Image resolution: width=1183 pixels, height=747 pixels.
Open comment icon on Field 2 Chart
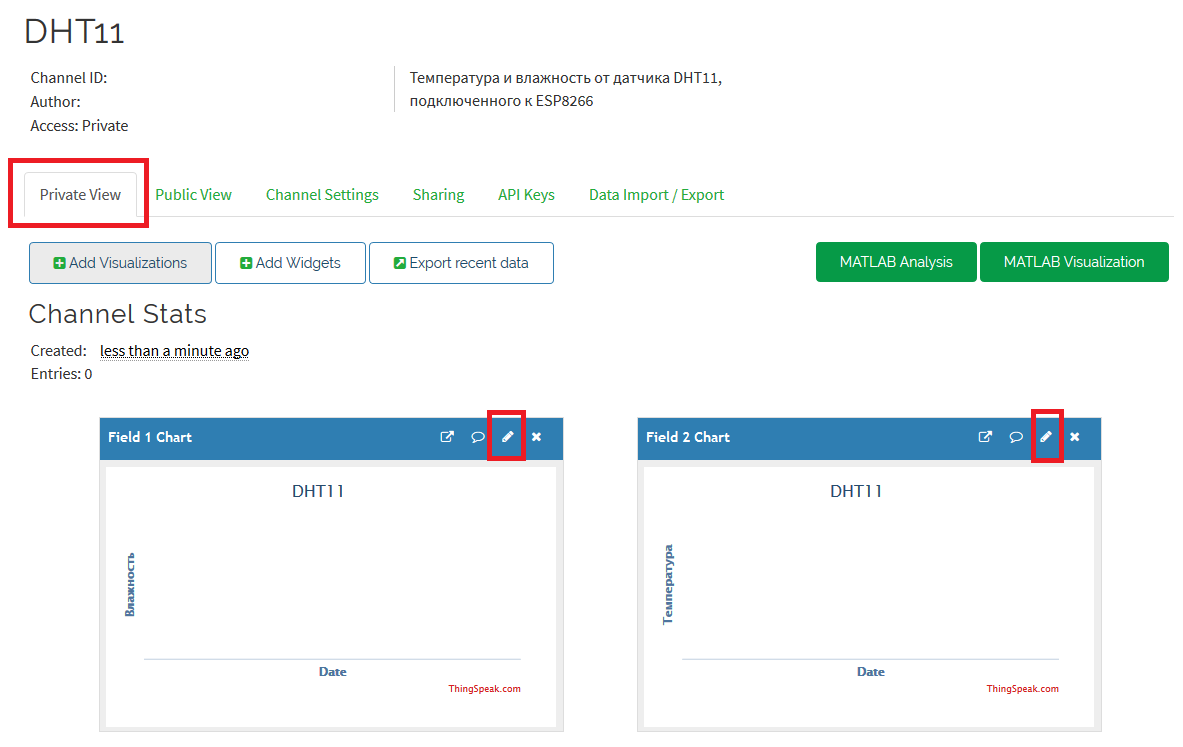click(x=1016, y=437)
